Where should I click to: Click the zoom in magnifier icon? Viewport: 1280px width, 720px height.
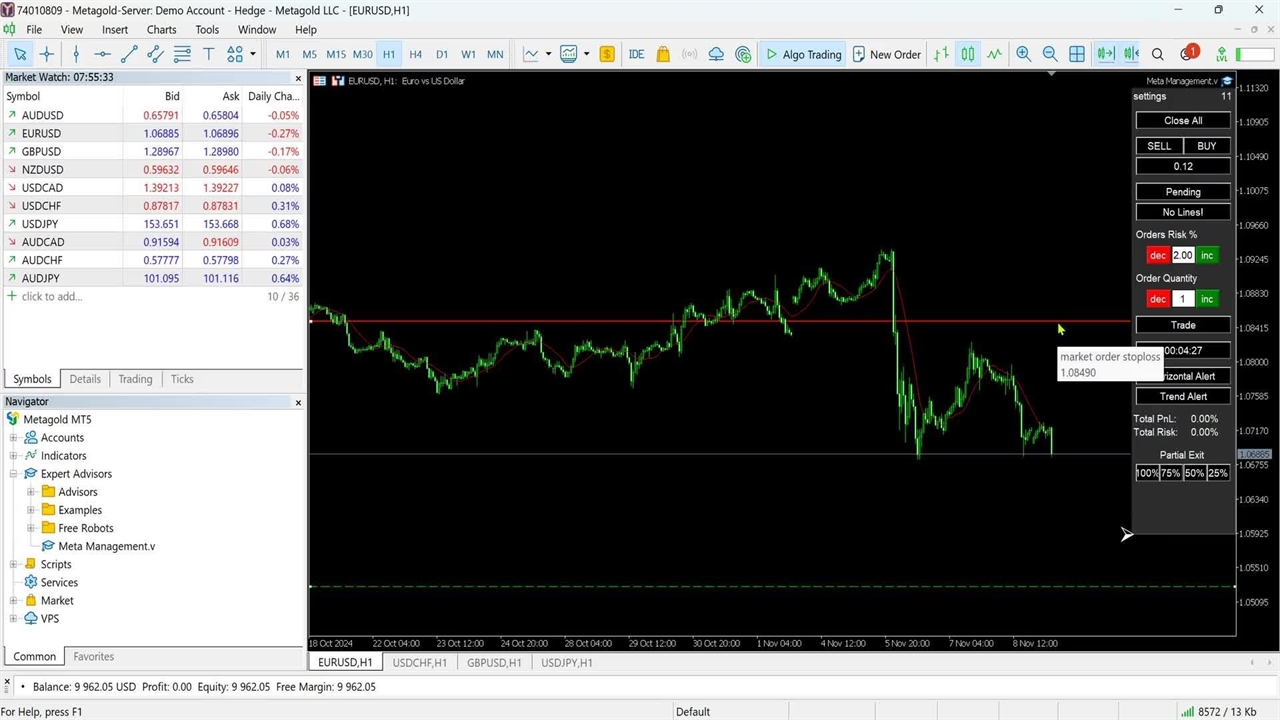pyautogui.click(x=1023, y=54)
